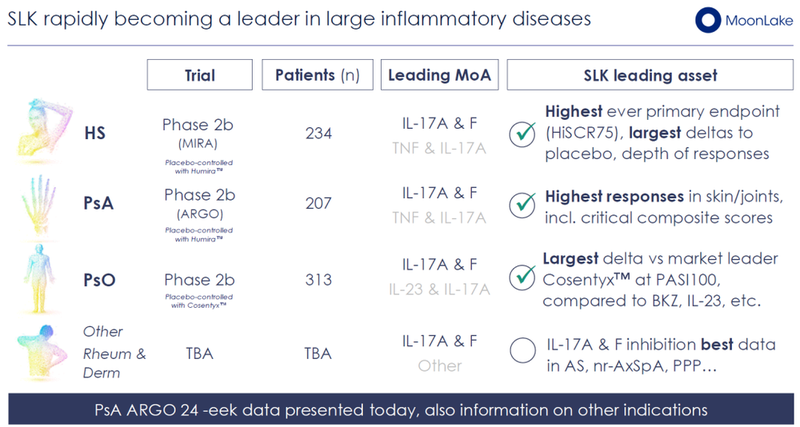Click the Phase 2b (ARGO) trial text

(198, 201)
